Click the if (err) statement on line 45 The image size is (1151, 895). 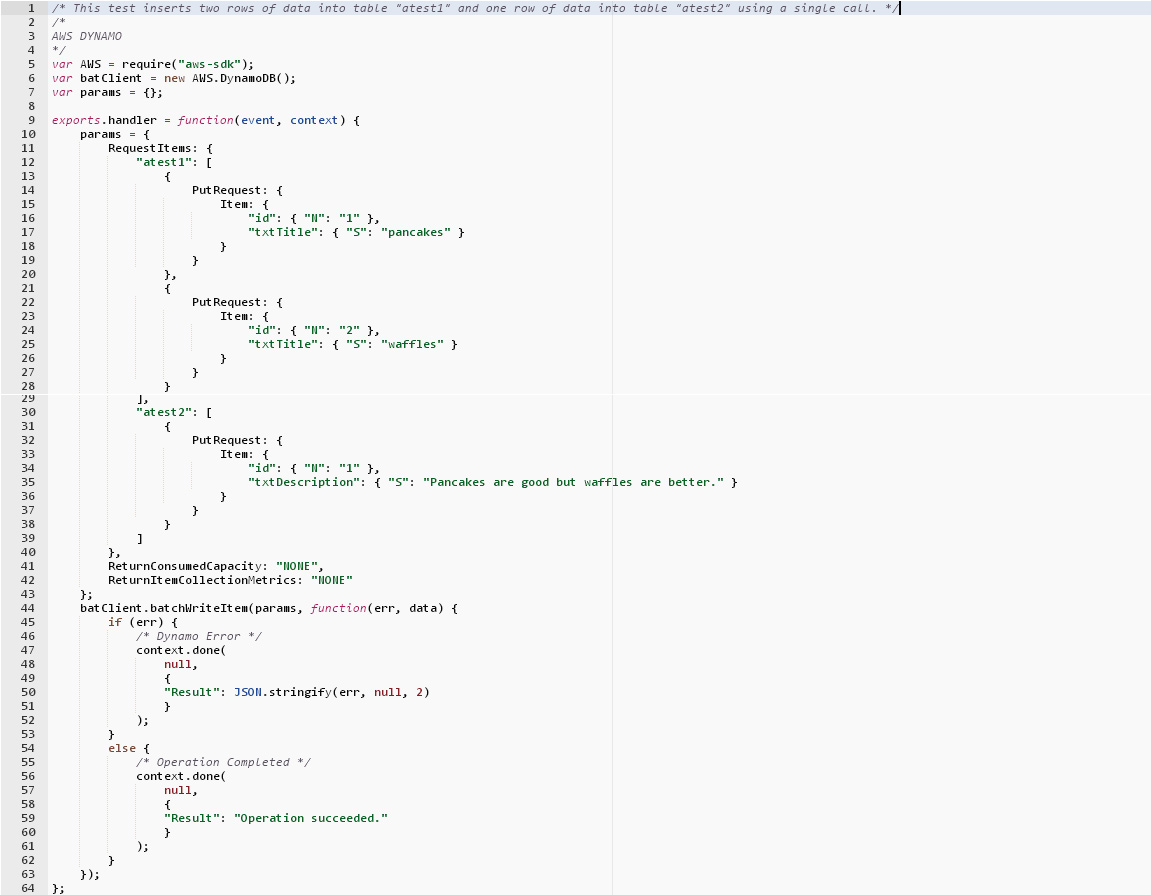pyautogui.click(x=136, y=622)
